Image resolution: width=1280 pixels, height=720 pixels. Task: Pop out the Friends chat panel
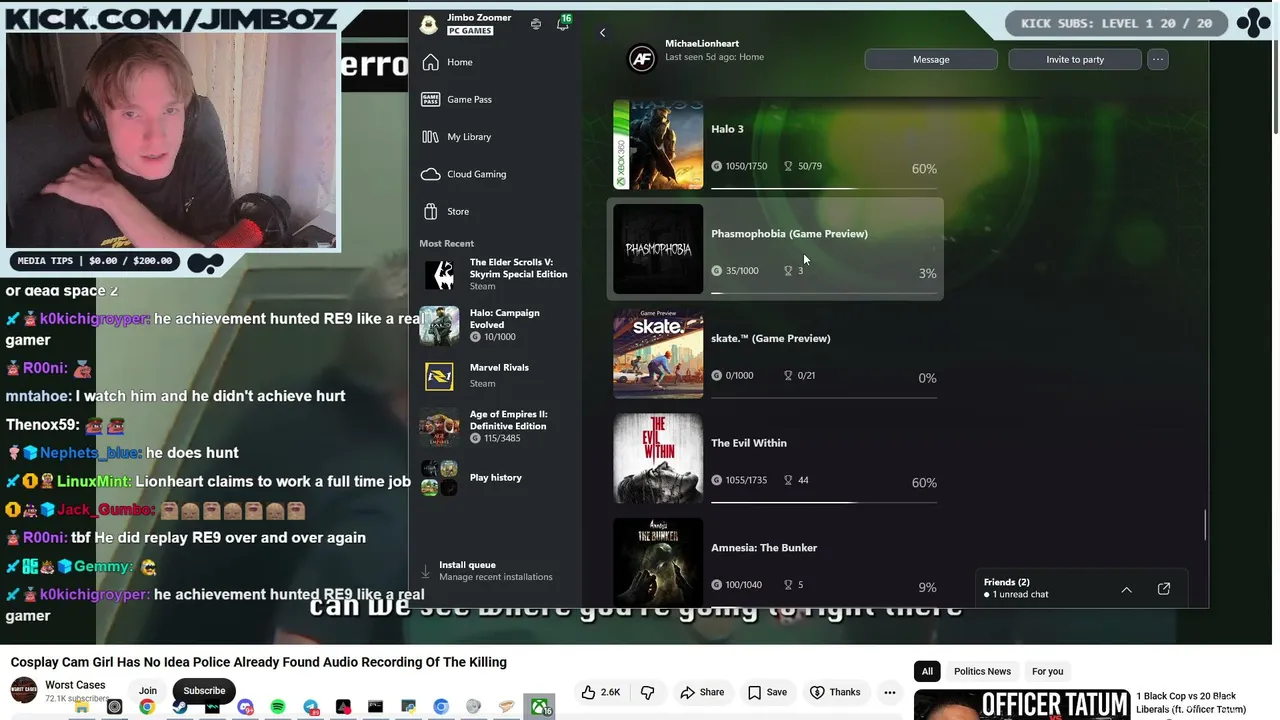1164,589
